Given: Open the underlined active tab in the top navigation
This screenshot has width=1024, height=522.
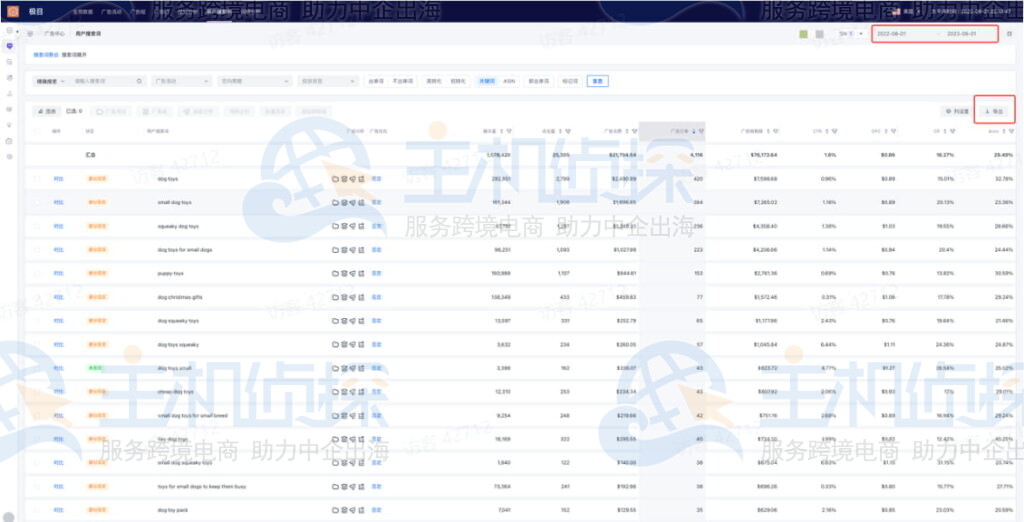Looking at the screenshot, I should 217,11.
